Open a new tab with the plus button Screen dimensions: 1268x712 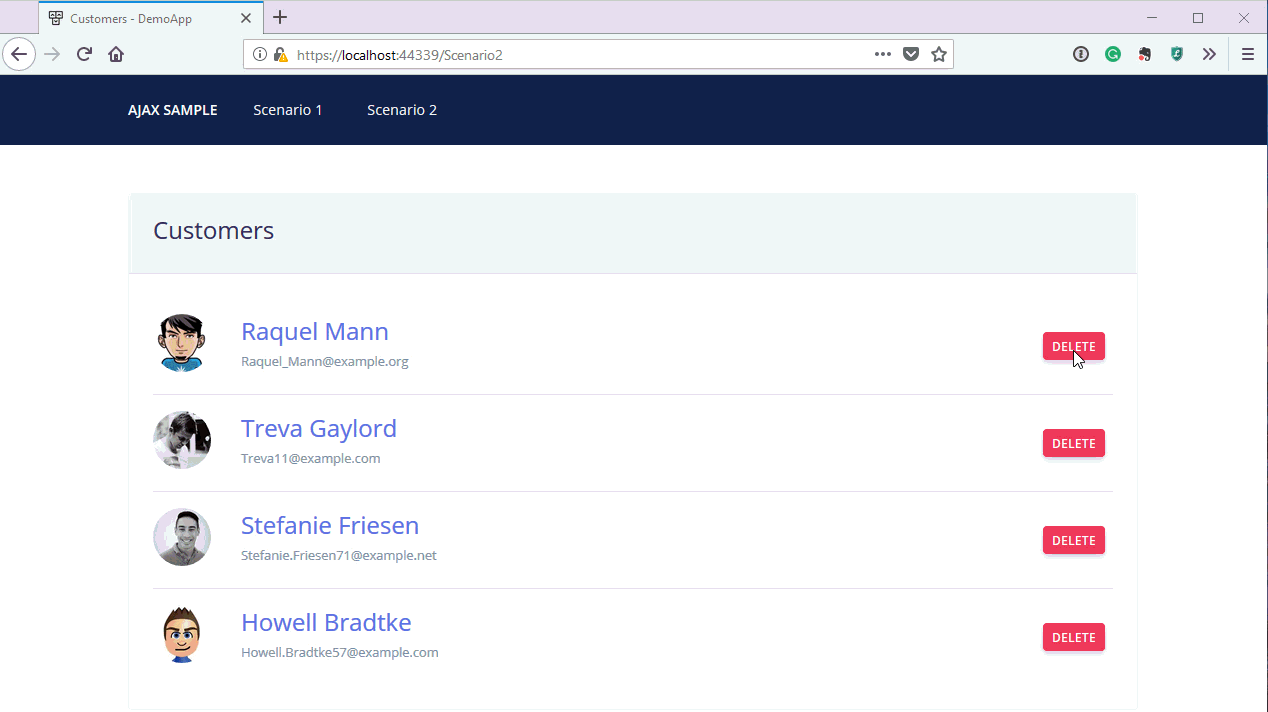pyautogui.click(x=280, y=18)
